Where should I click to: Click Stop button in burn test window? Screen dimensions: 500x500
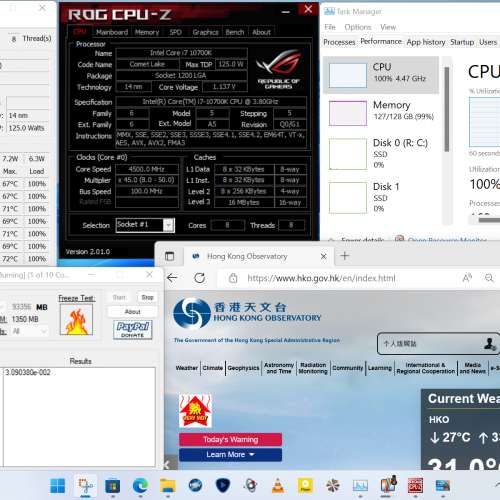coord(147,297)
